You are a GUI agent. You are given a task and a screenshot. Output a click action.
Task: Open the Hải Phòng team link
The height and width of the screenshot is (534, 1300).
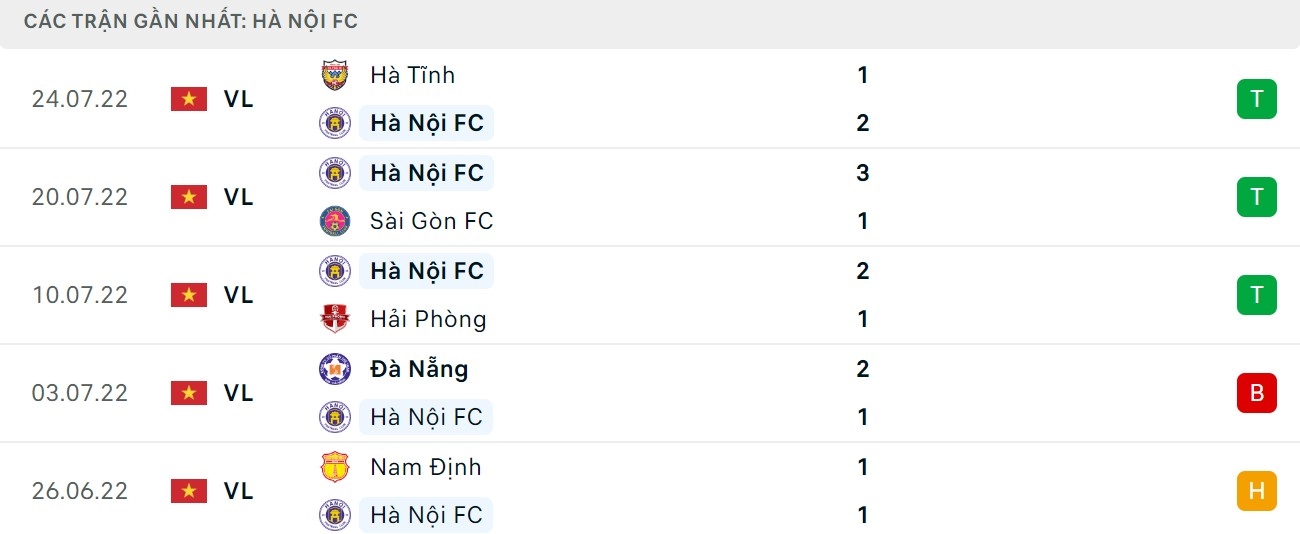click(x=428, y=319)
